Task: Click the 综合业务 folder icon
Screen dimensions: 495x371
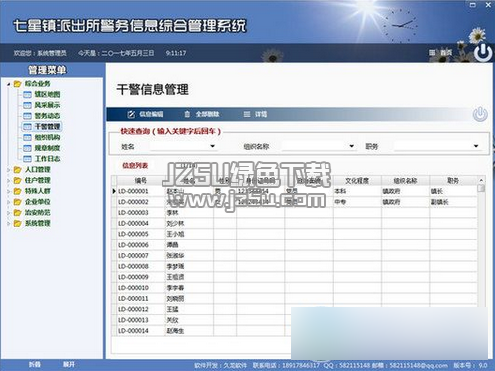Action: (18, 84)
